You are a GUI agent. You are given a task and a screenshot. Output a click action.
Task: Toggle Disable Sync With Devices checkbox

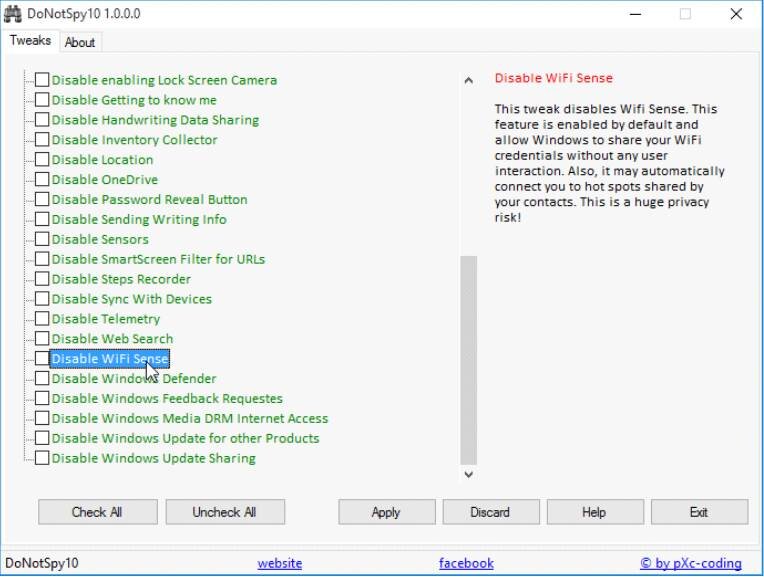42,299
